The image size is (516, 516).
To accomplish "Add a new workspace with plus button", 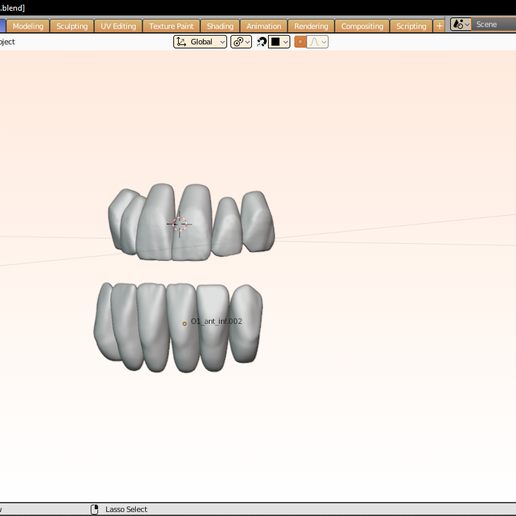I will (439, 26).
